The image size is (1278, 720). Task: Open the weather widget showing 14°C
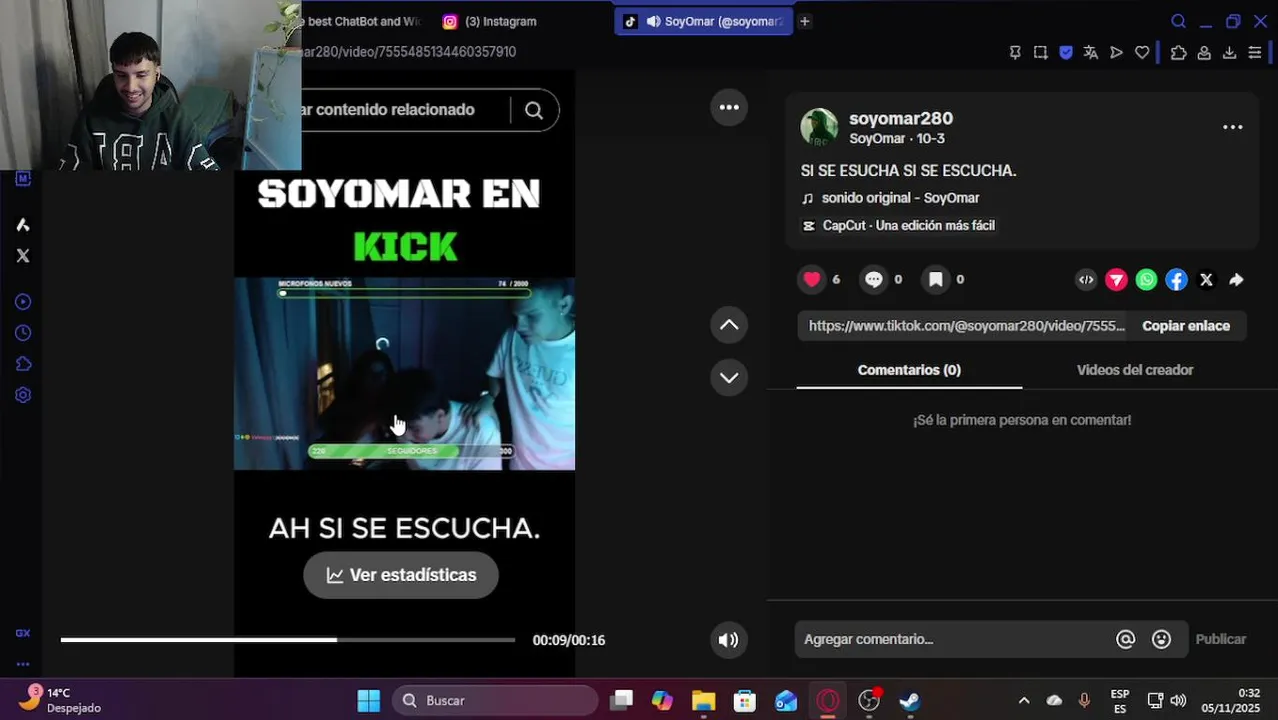coord(60,700)
